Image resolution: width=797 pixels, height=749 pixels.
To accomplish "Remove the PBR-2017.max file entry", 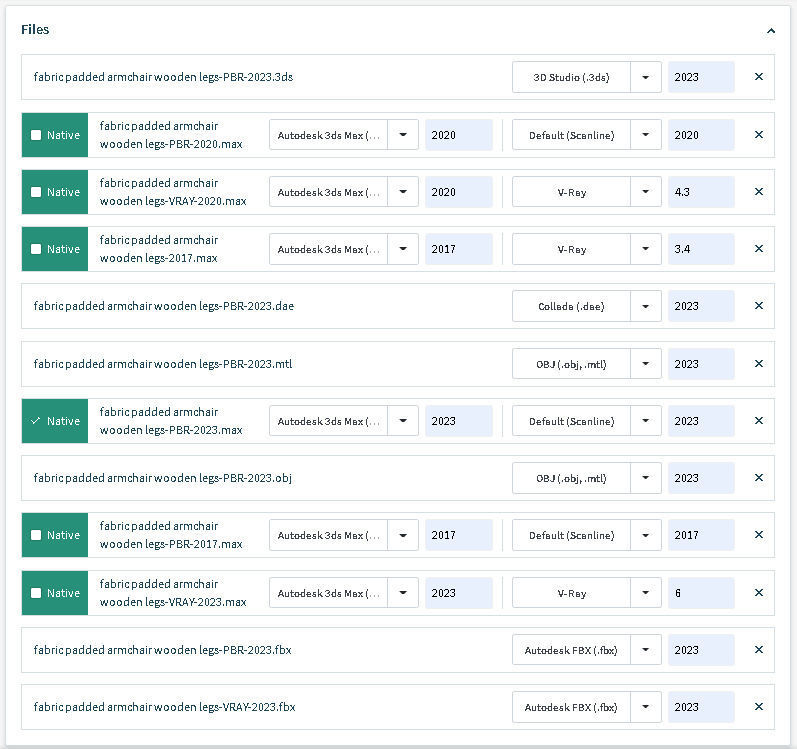I will [758, 535].
